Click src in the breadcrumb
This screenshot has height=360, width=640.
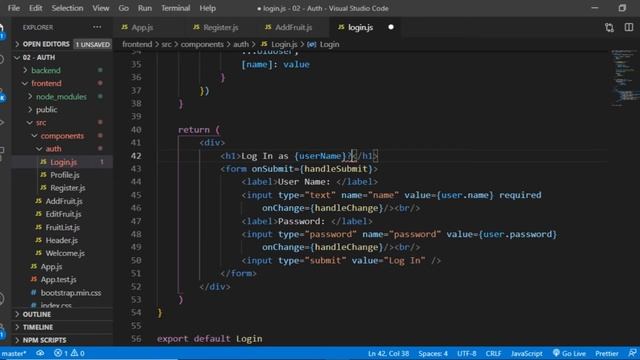167,44
